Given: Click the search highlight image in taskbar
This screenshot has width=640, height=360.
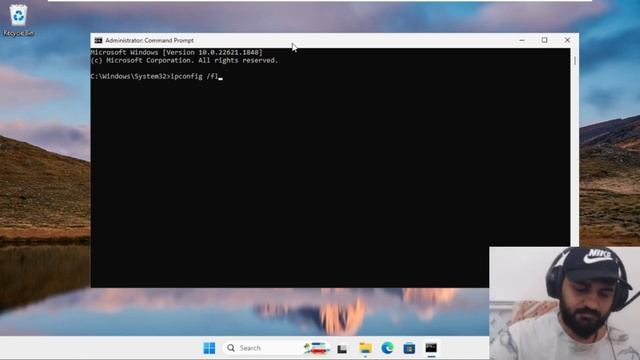Looking at the screenshot, I should tap(317, 348).
